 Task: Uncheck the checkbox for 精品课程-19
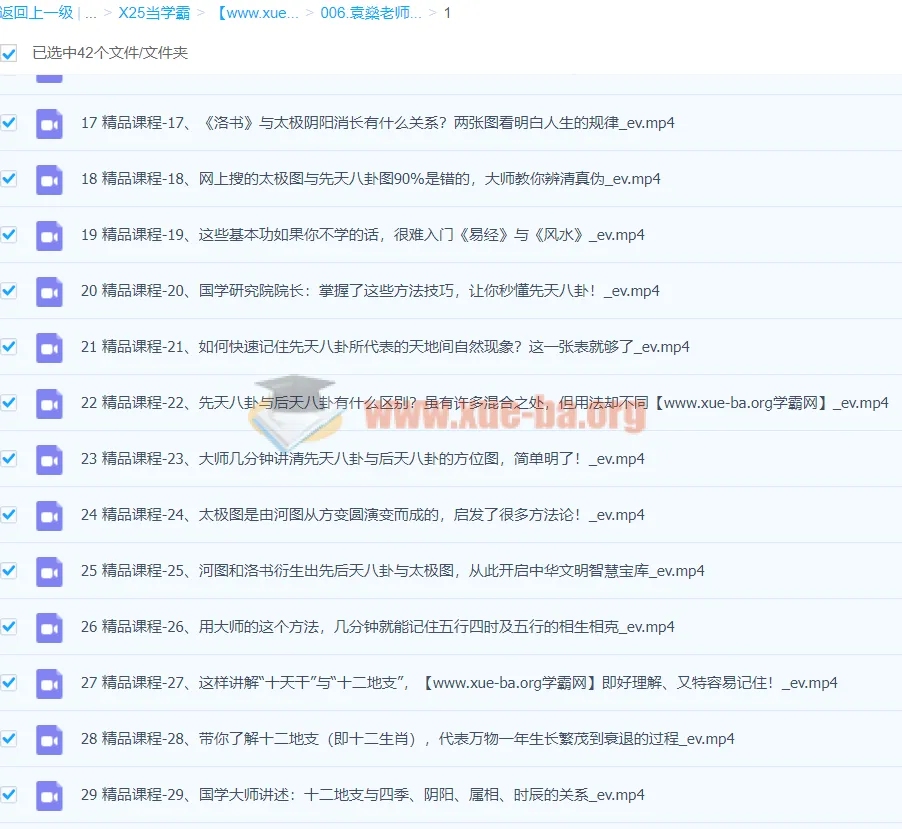tap(10, 235)
